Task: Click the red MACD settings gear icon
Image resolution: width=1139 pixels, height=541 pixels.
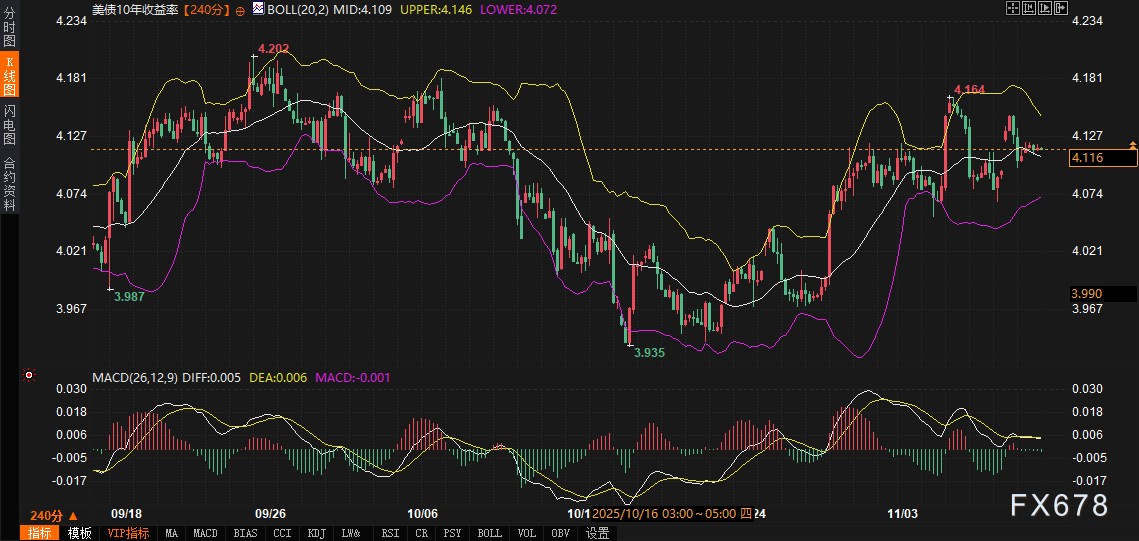Action: pos(29,376)
